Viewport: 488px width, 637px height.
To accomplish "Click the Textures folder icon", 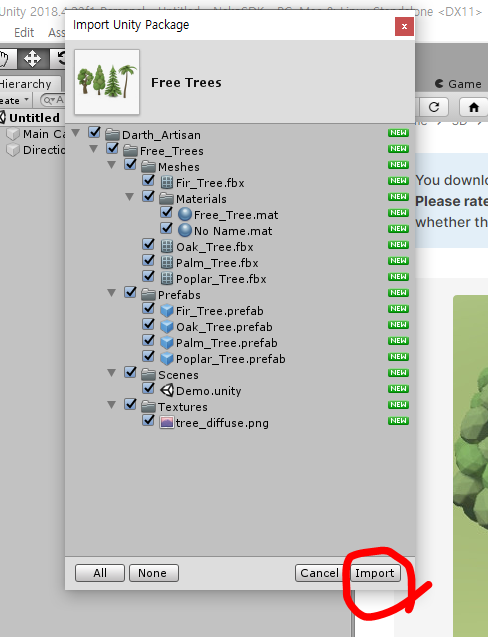I will [148, 407].
